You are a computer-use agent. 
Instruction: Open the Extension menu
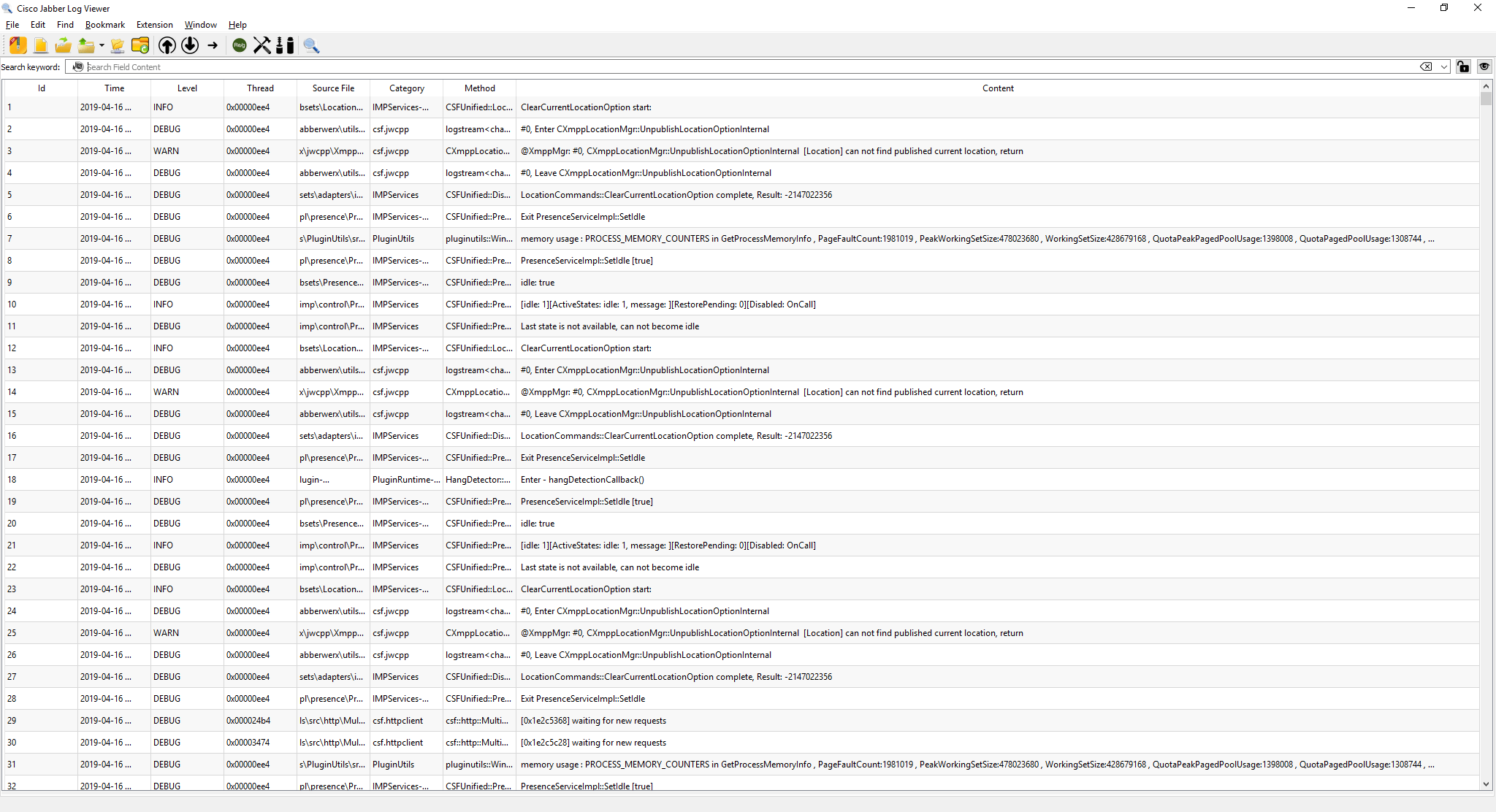coord(154,25)
